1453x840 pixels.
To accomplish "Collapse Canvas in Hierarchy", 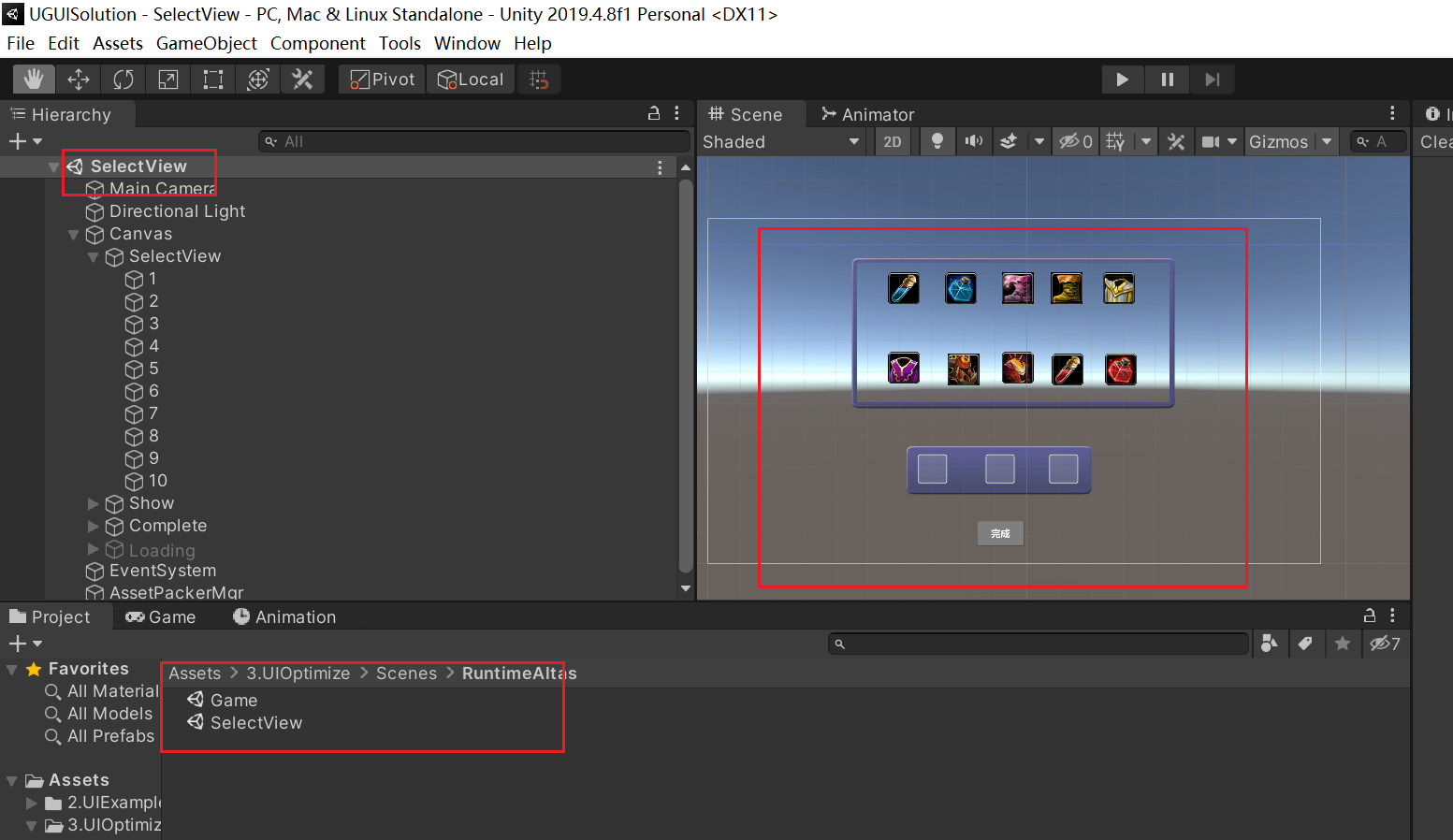I will pos(73,235).
